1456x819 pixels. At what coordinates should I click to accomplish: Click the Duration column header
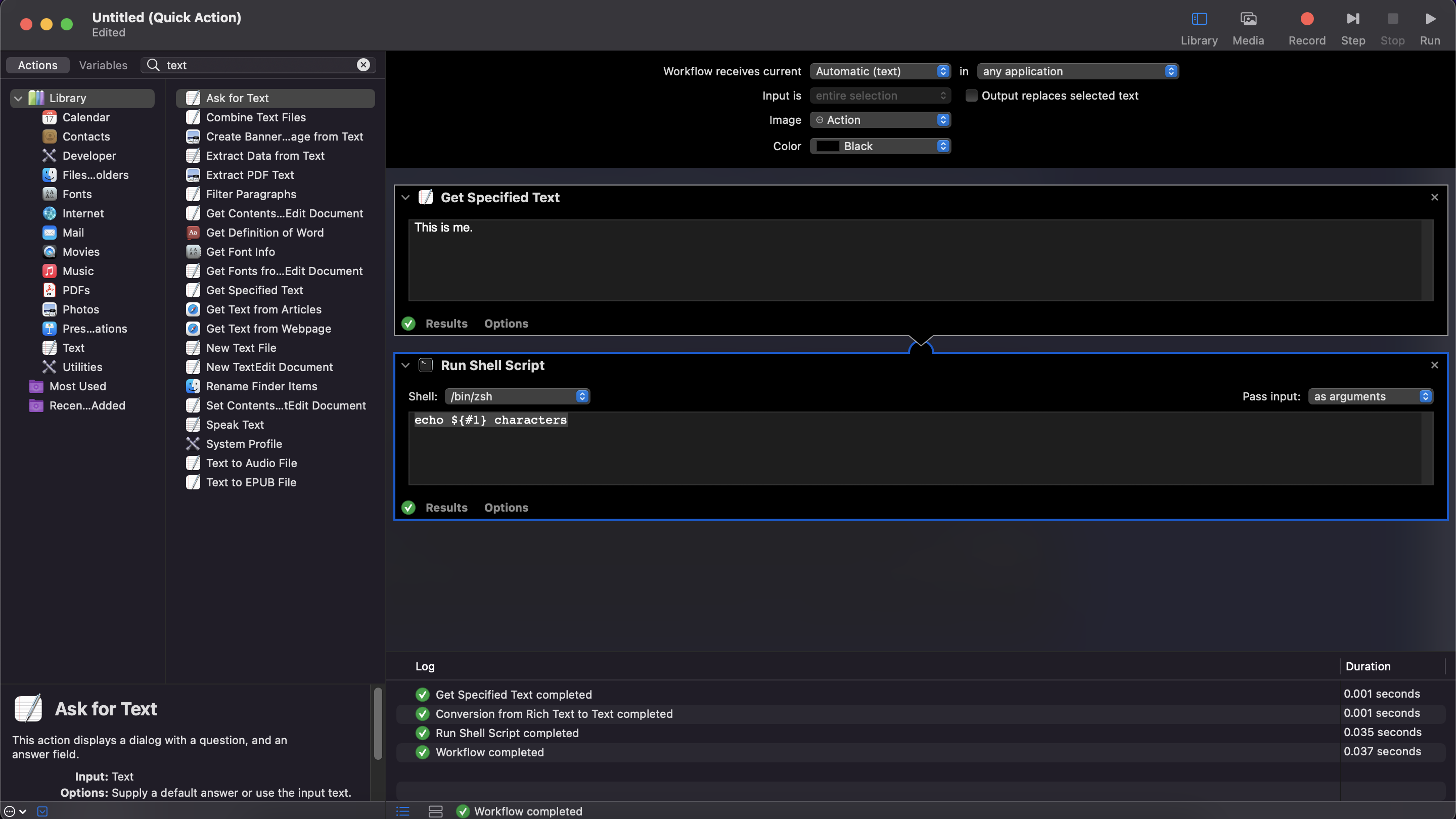pos(1392,666)
